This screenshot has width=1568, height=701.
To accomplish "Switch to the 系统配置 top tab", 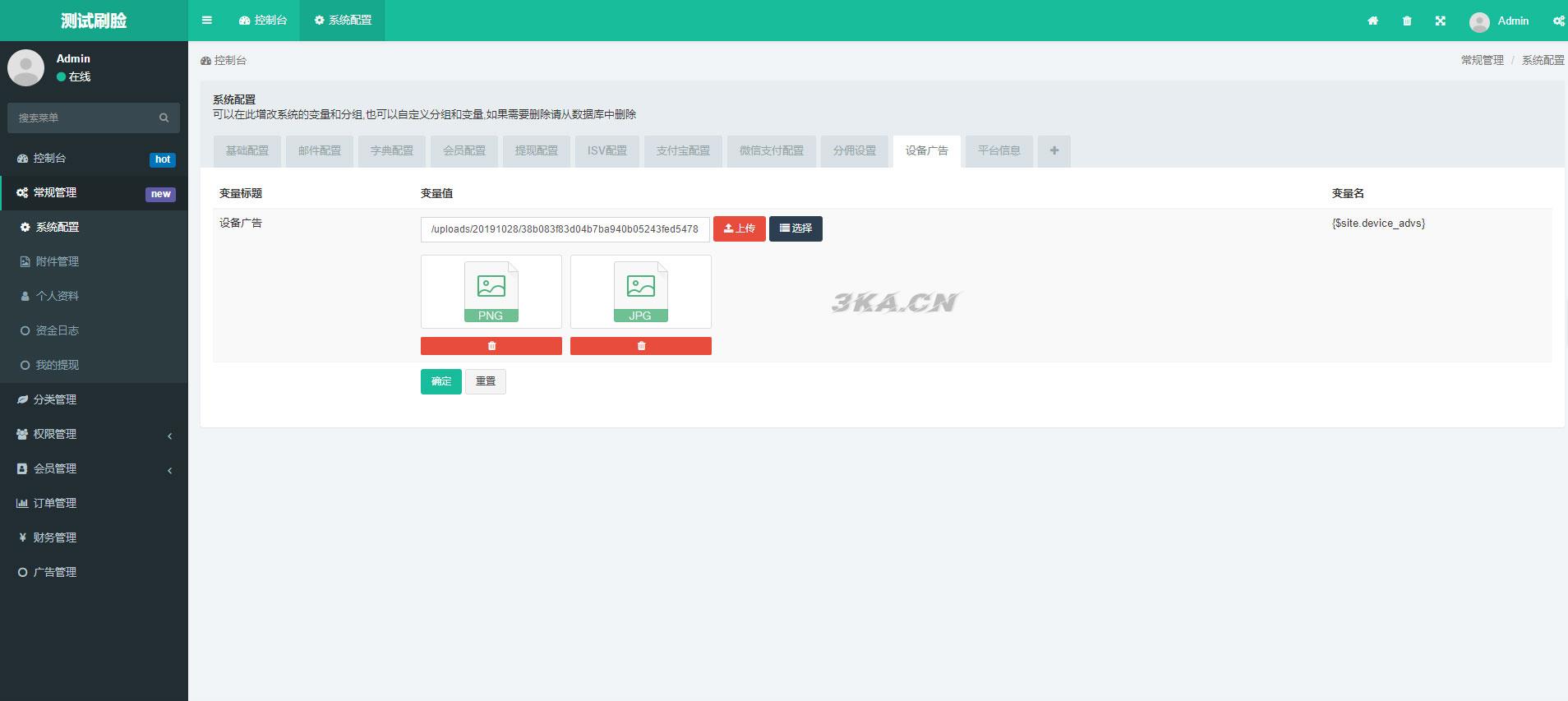I will pyautogui.click(x=343, y=21).
